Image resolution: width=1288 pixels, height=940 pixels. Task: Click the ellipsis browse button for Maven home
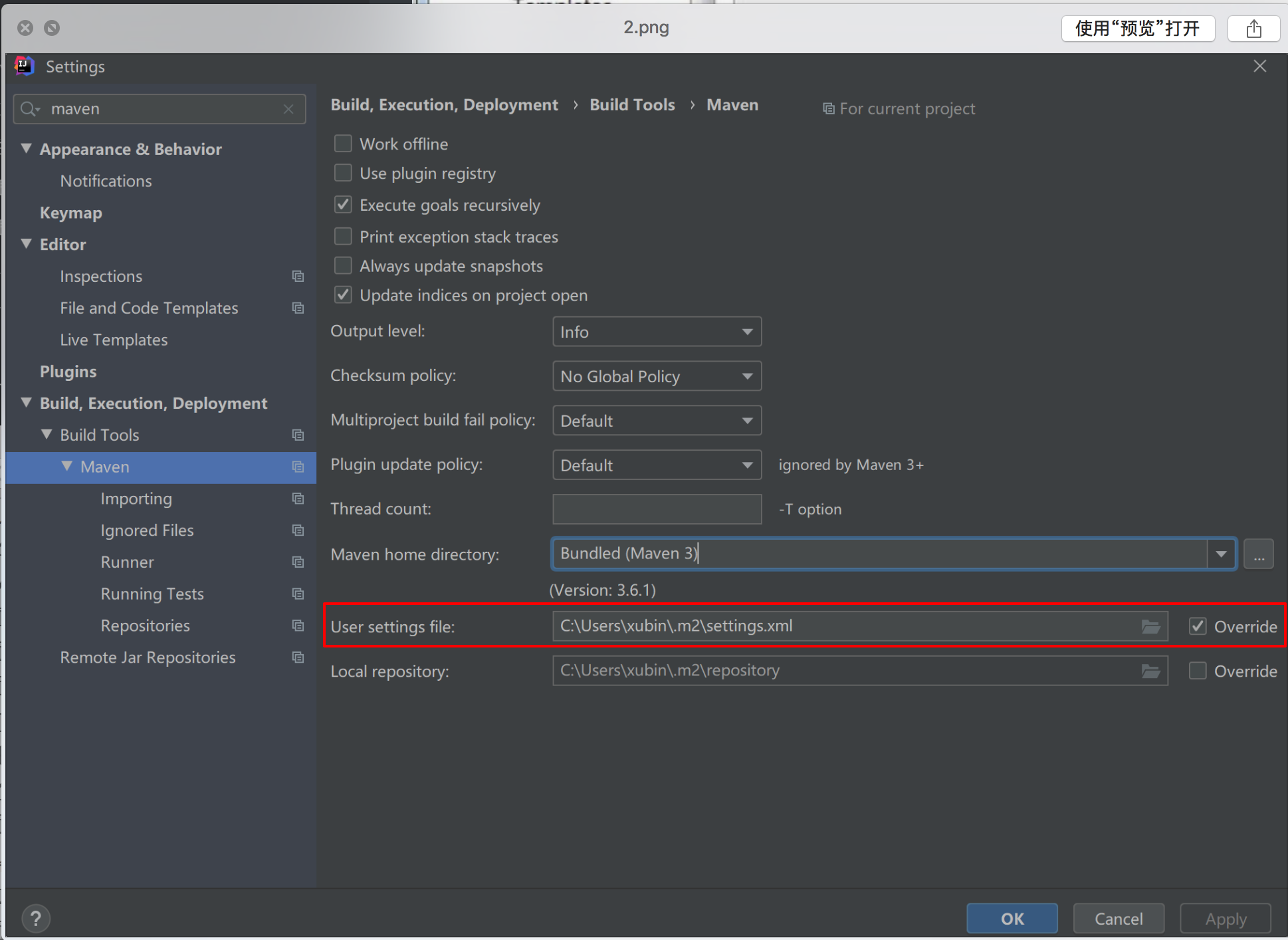click(1259, 554)
